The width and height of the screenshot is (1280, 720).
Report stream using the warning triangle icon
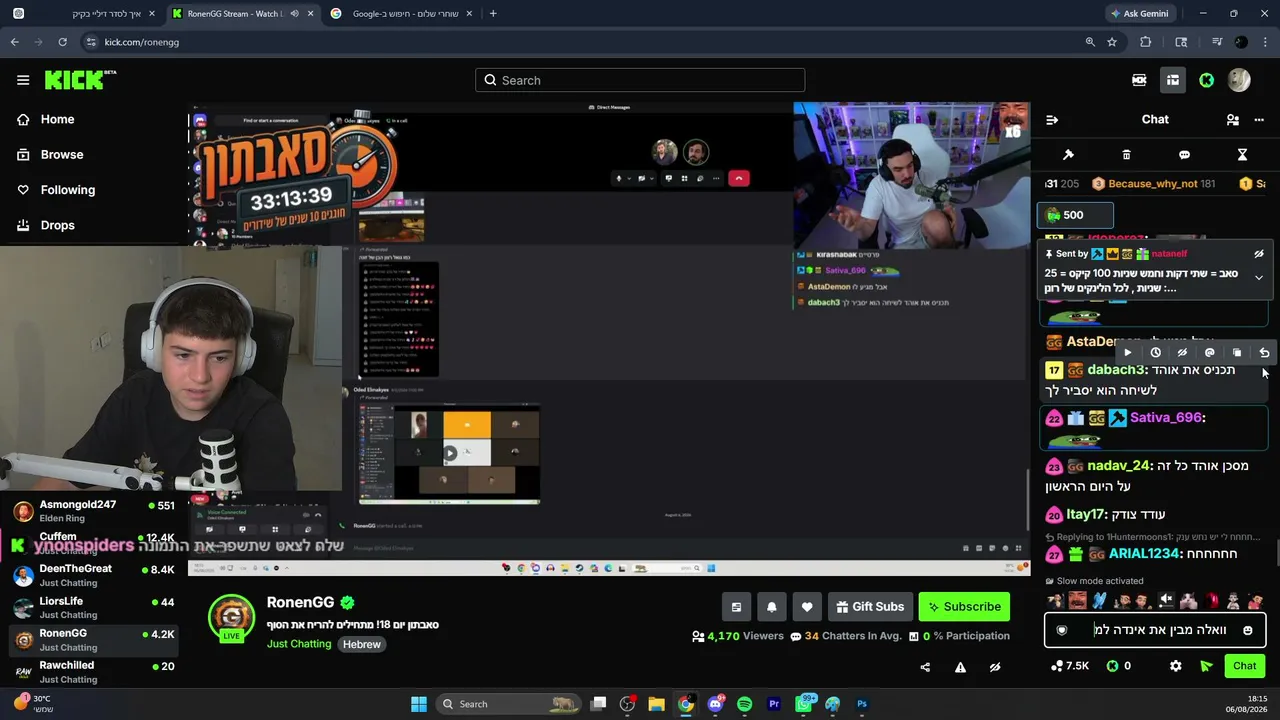(x=960, y=667)
